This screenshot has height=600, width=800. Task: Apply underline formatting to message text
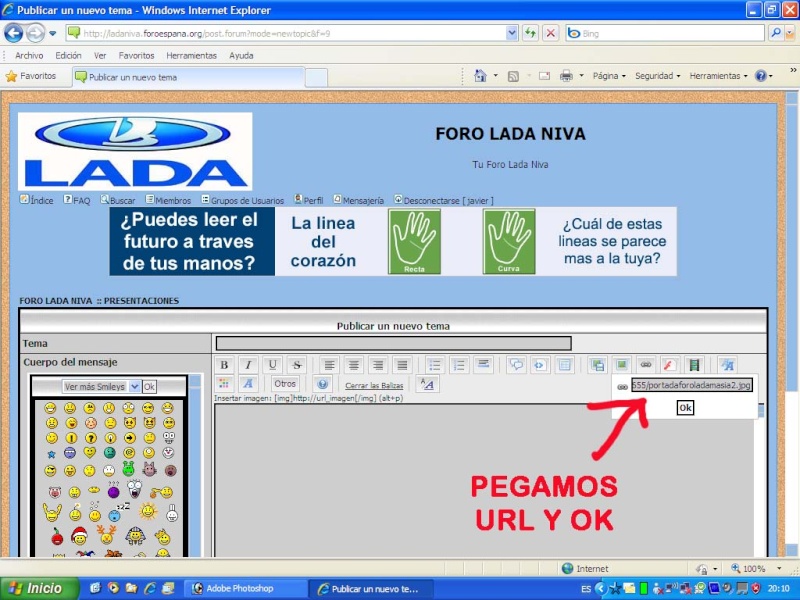coord(272,365)
